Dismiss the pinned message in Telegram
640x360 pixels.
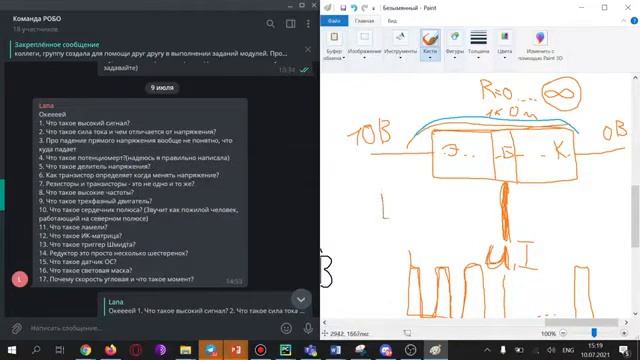click(x=308, y=49)
